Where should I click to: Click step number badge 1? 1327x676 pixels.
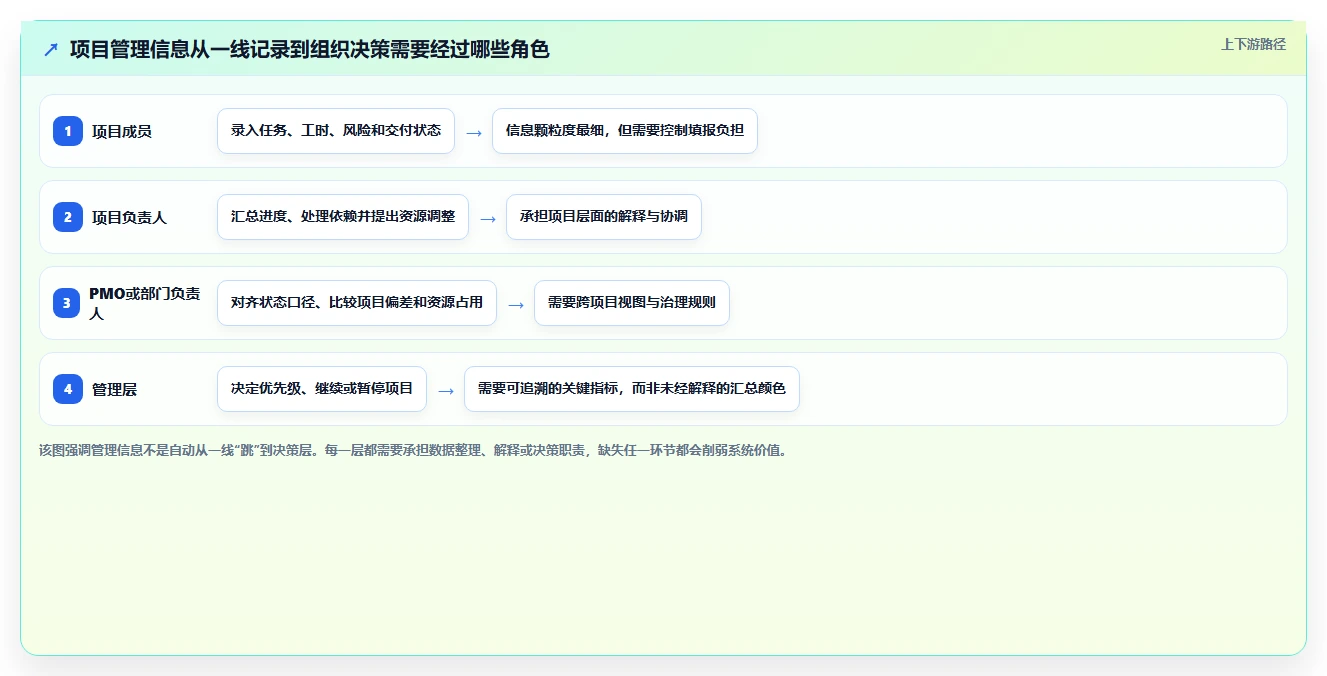point(68,131)
